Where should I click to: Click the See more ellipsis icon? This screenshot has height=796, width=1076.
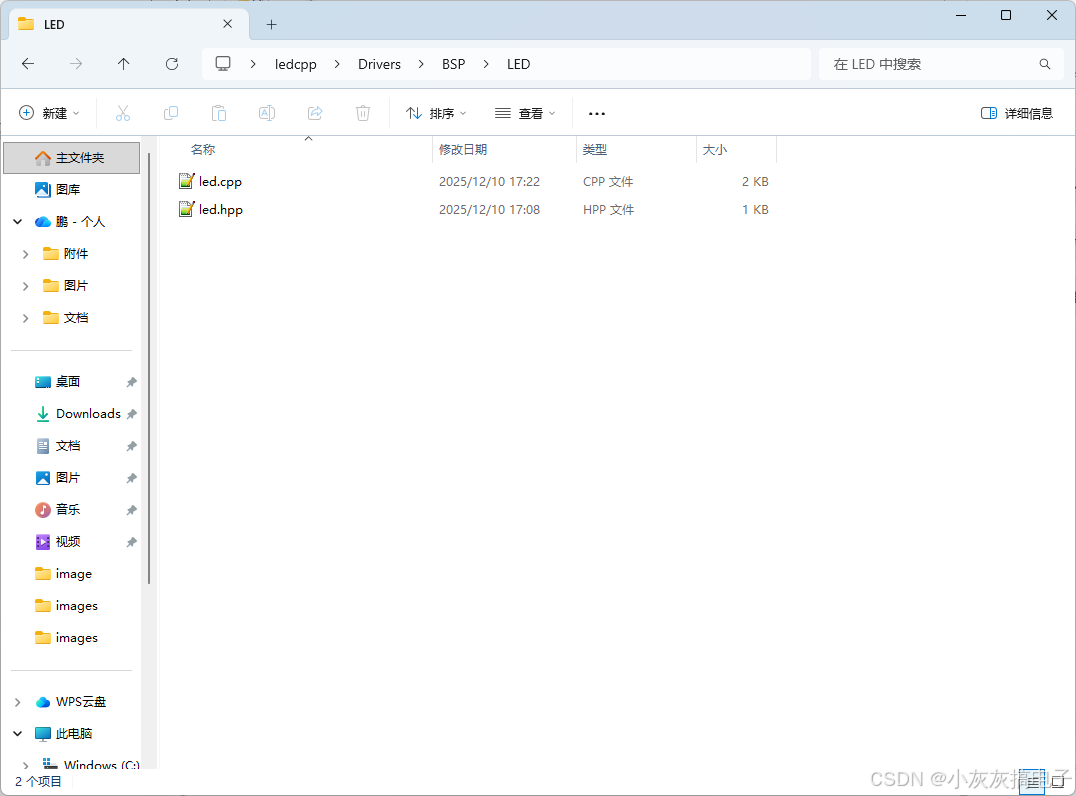pos(596,113)
